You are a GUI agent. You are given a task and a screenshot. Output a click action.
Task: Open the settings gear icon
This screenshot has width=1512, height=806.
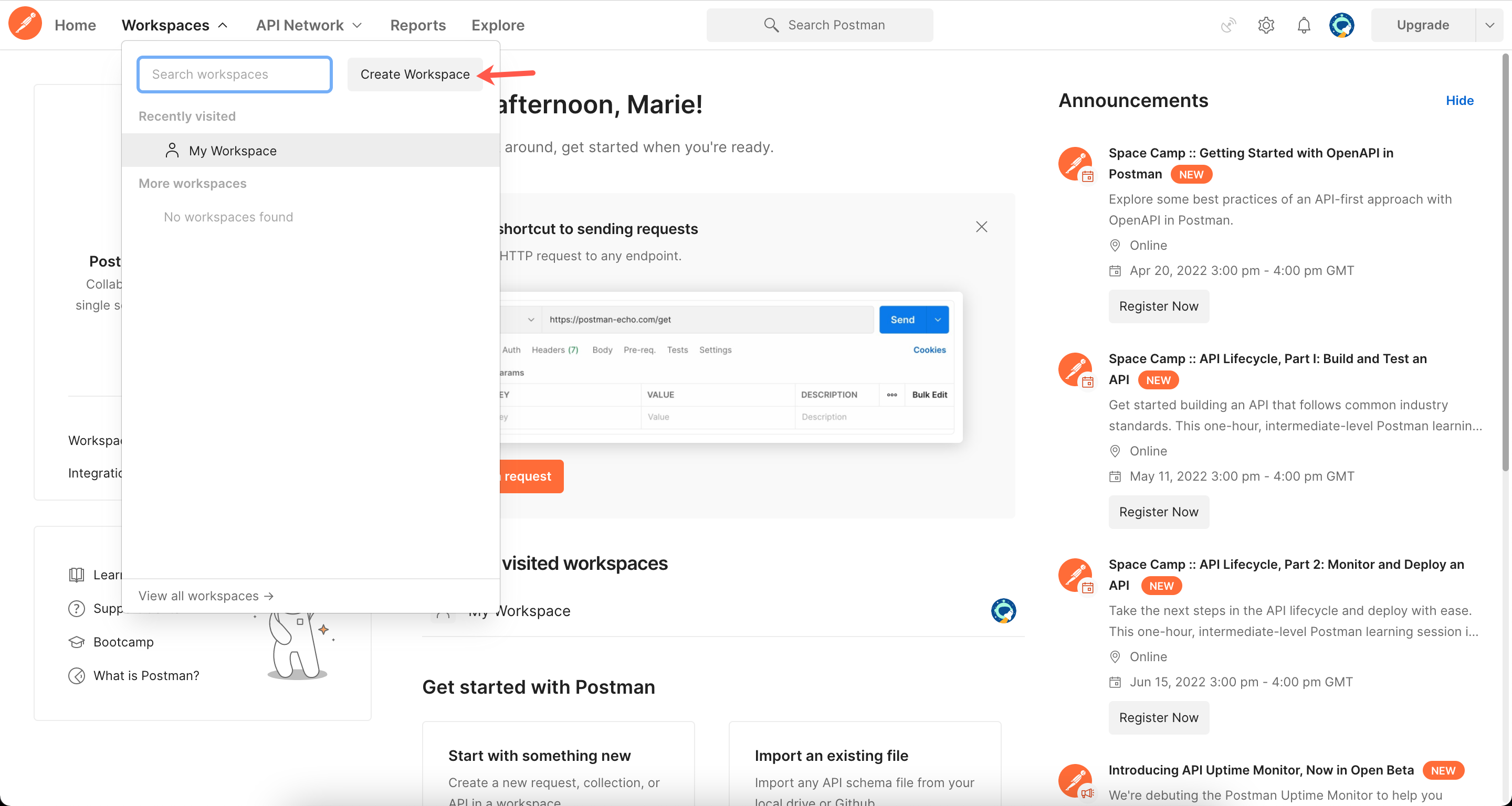[1265, 25]
